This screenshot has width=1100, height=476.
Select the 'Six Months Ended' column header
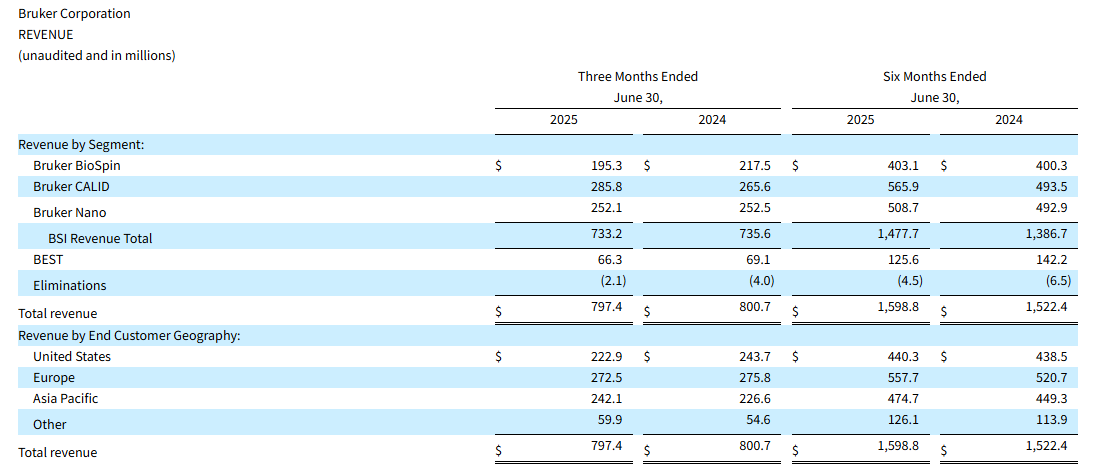934,76
